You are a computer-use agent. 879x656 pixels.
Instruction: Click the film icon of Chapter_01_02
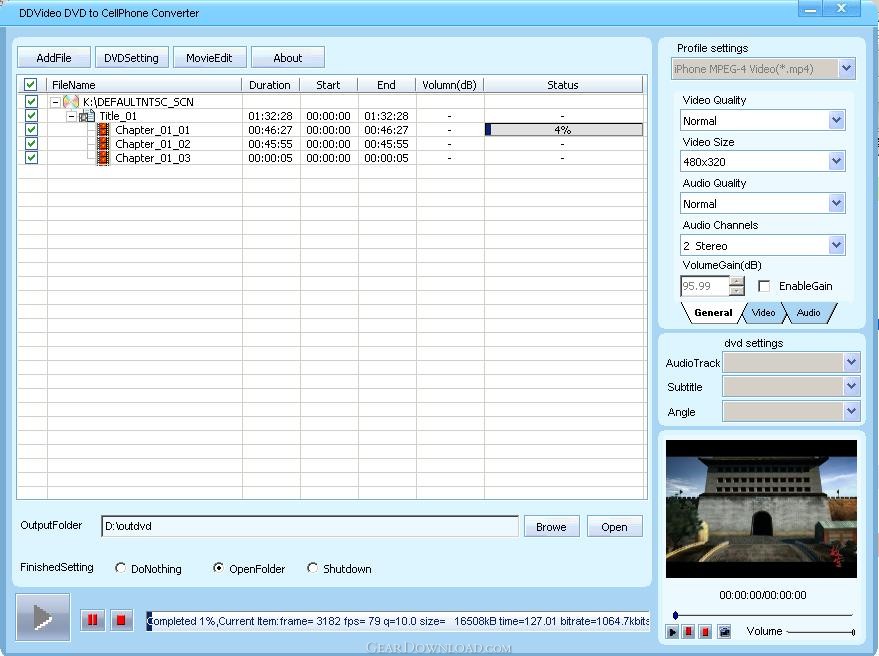pos(103,144)
